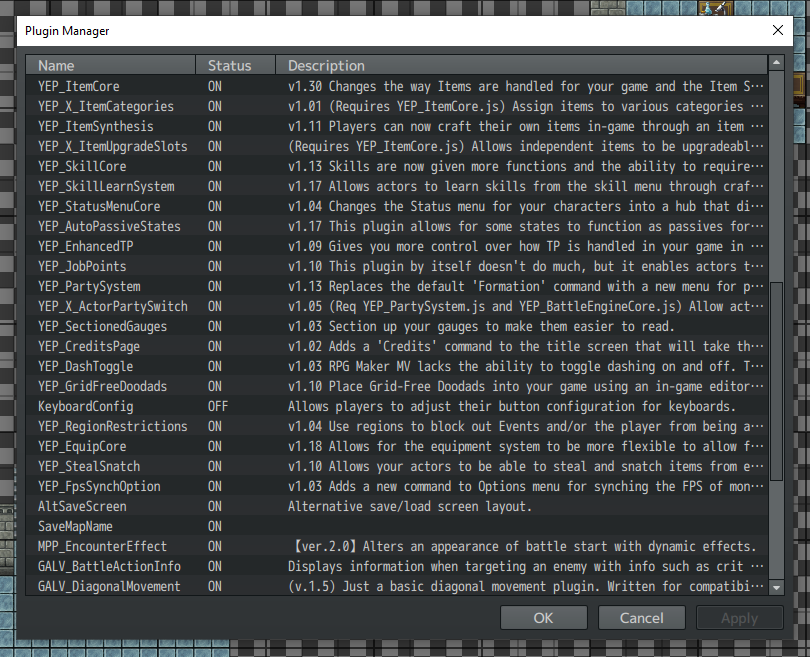Select the GALV_DiagonalMovement plugin
This screenshot has width=810, height=657.
397,586
